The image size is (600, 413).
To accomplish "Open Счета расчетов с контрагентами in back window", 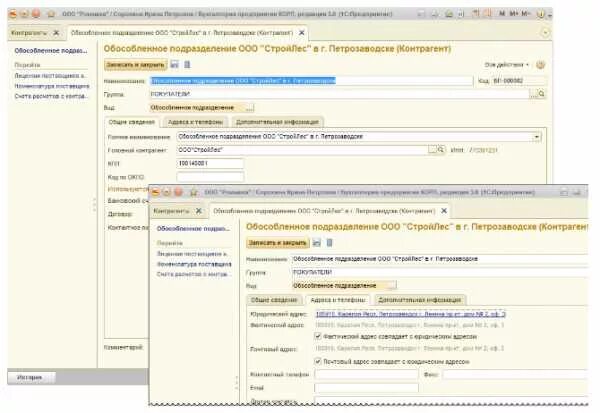I will coord(51,96).
